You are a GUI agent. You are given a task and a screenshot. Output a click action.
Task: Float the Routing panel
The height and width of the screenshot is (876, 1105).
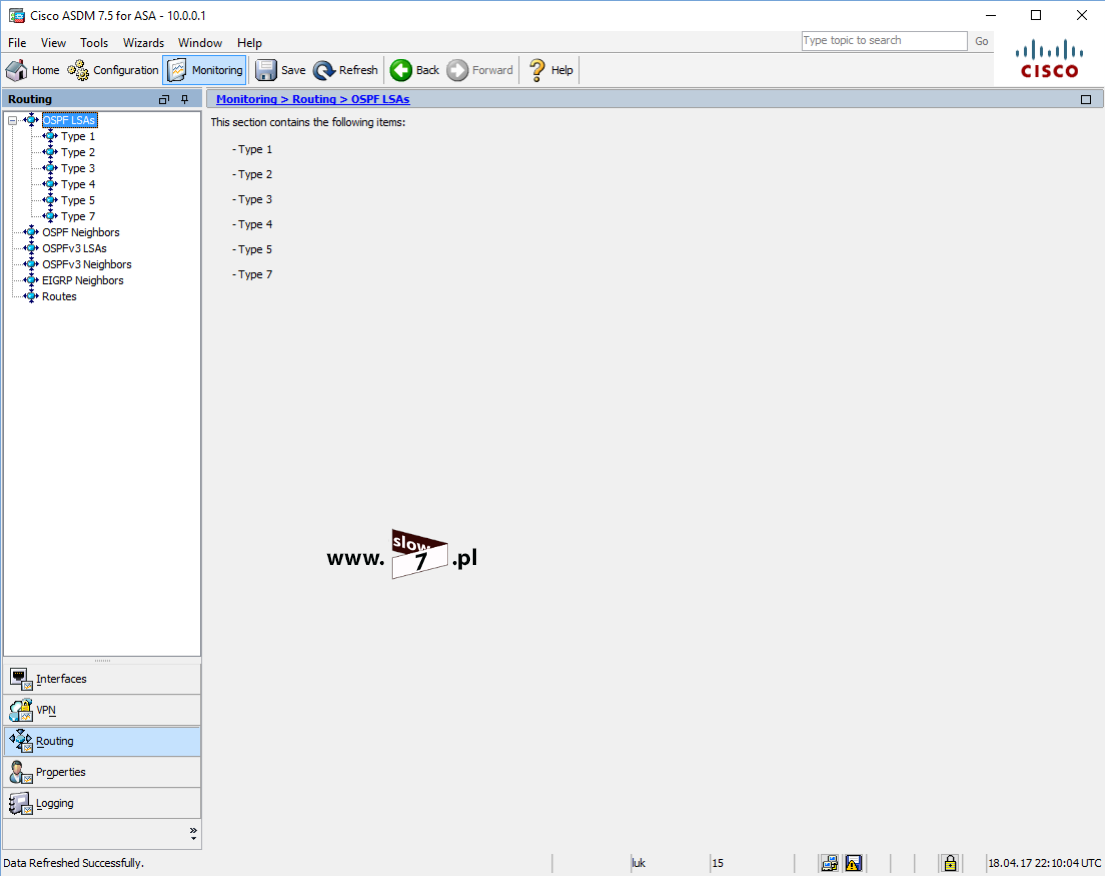point(164,99)
